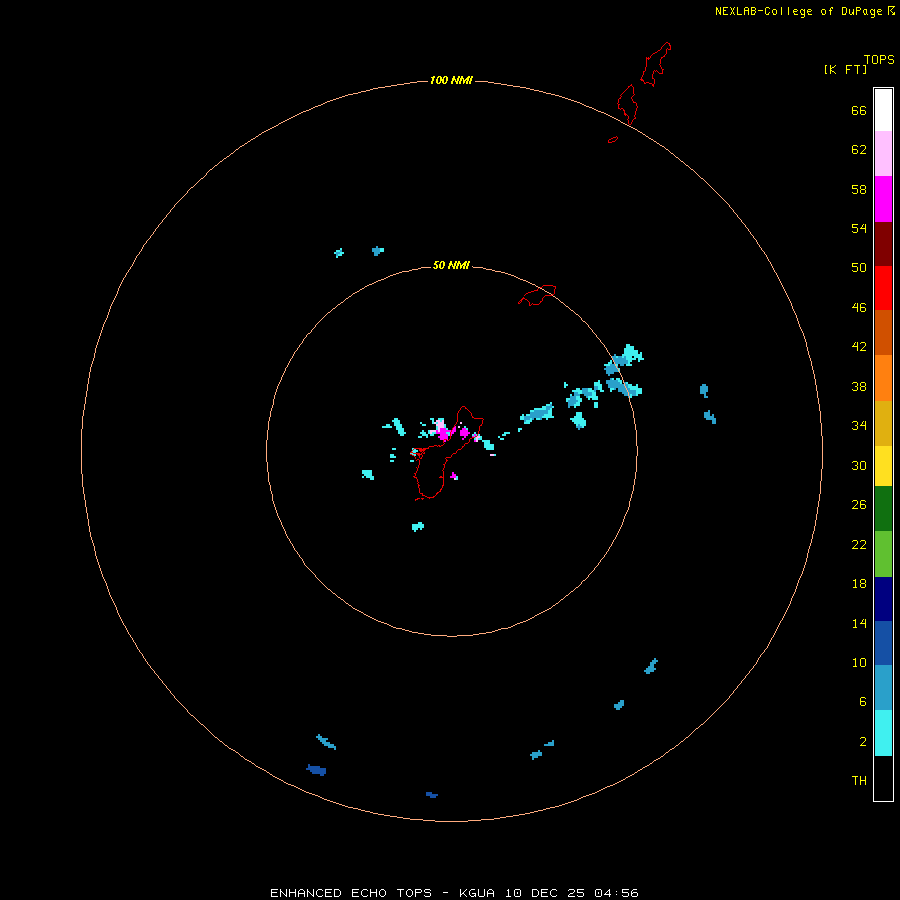This screenshot has width=900, height=900.
Task: Click the legend value 18
Action: (x=859, y=584)
